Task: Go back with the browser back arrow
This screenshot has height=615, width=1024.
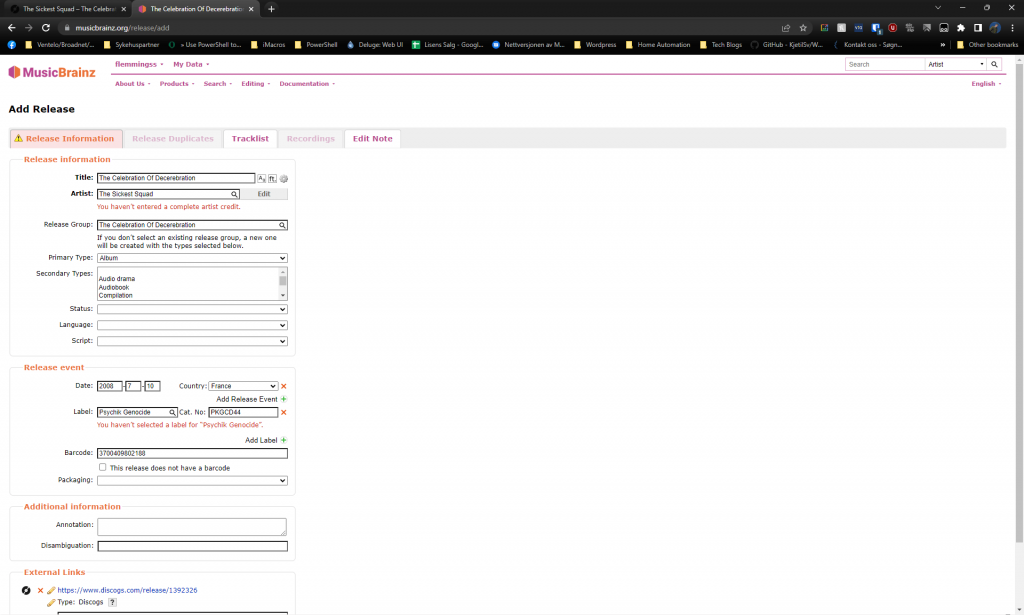Action: (x=11, y=27)
